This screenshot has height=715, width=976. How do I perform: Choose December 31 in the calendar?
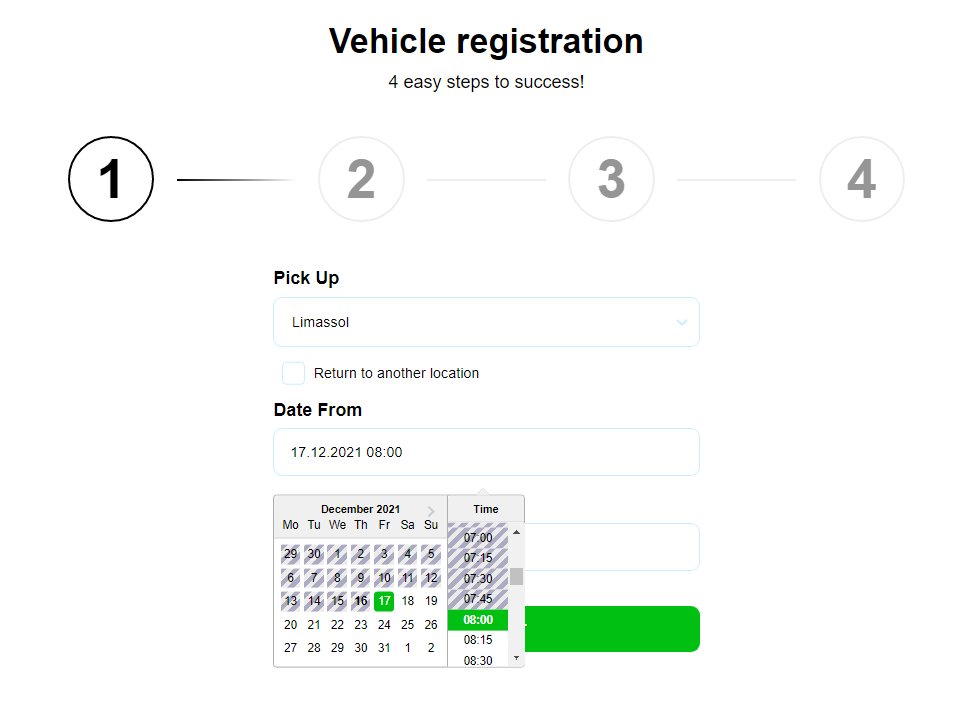[384, 647]
